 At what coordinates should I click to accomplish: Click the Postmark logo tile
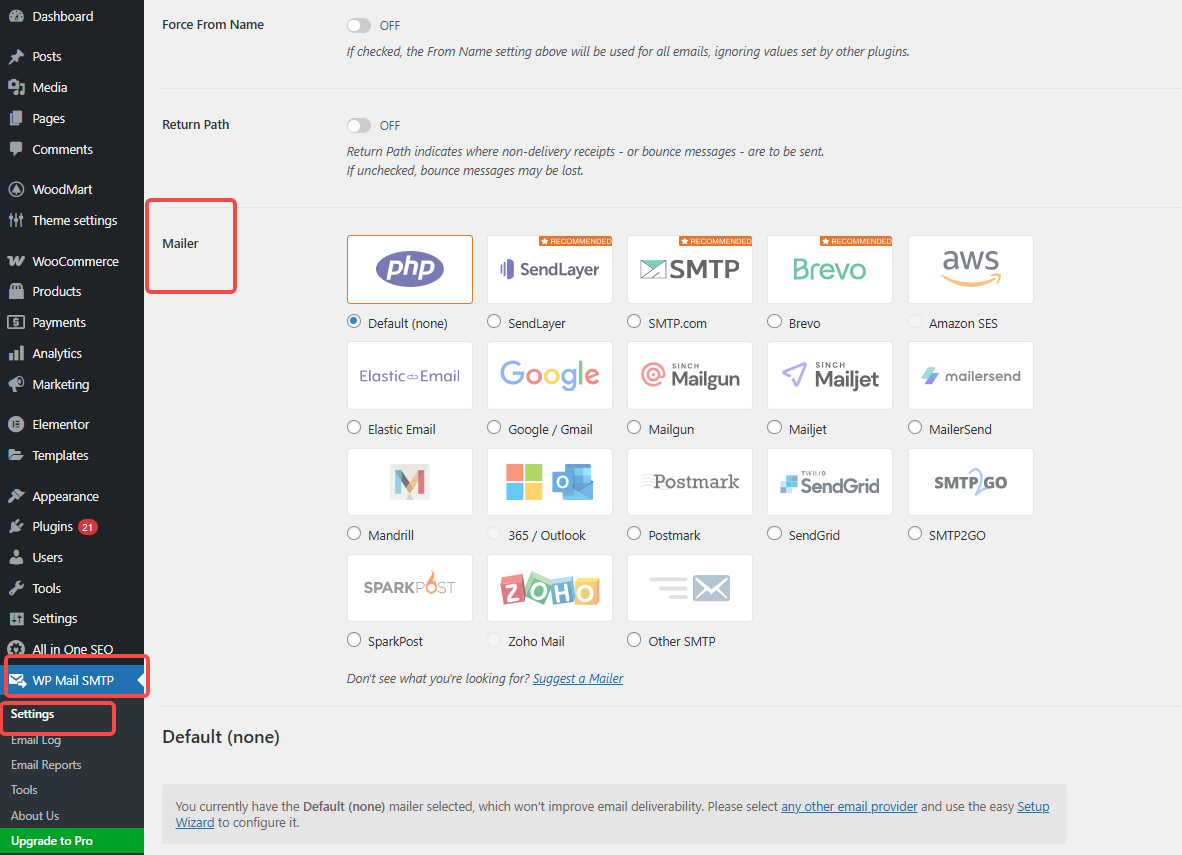689,482
